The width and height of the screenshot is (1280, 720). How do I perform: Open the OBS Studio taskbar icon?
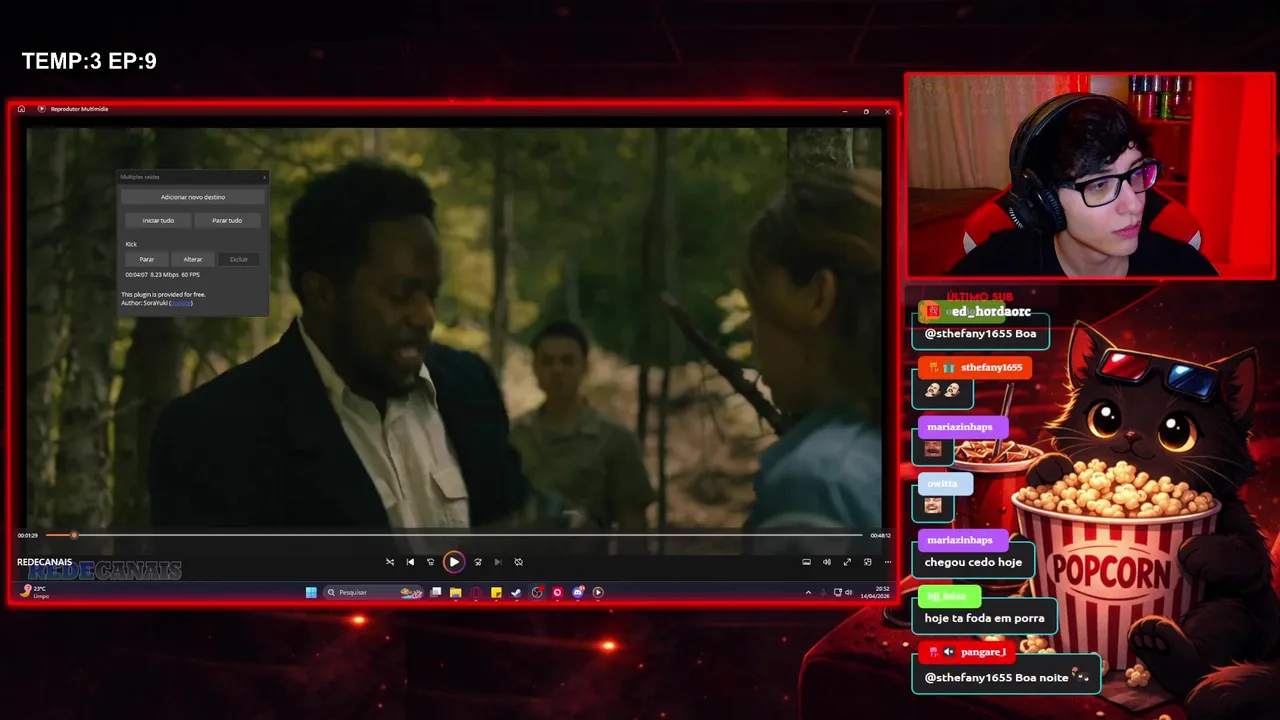[537, 592]
